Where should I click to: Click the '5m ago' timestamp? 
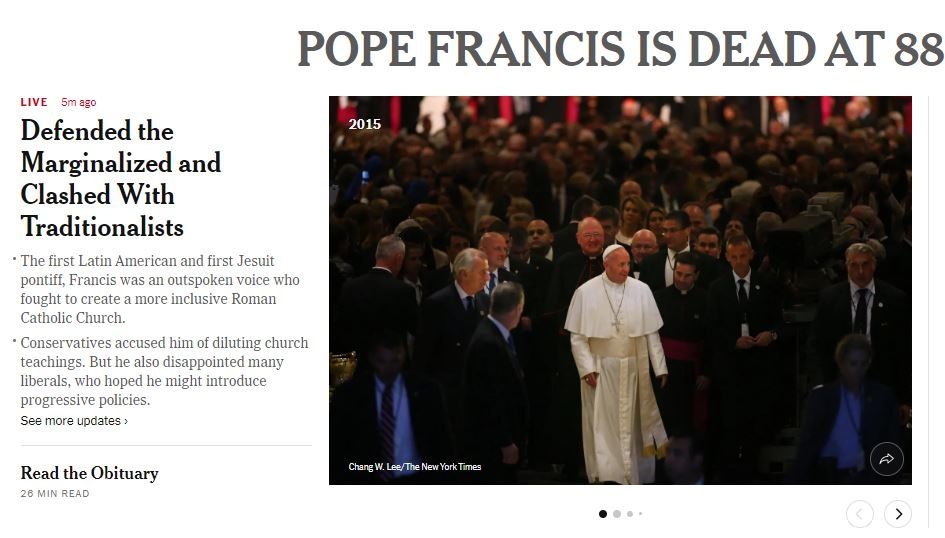tap(78, 102)
